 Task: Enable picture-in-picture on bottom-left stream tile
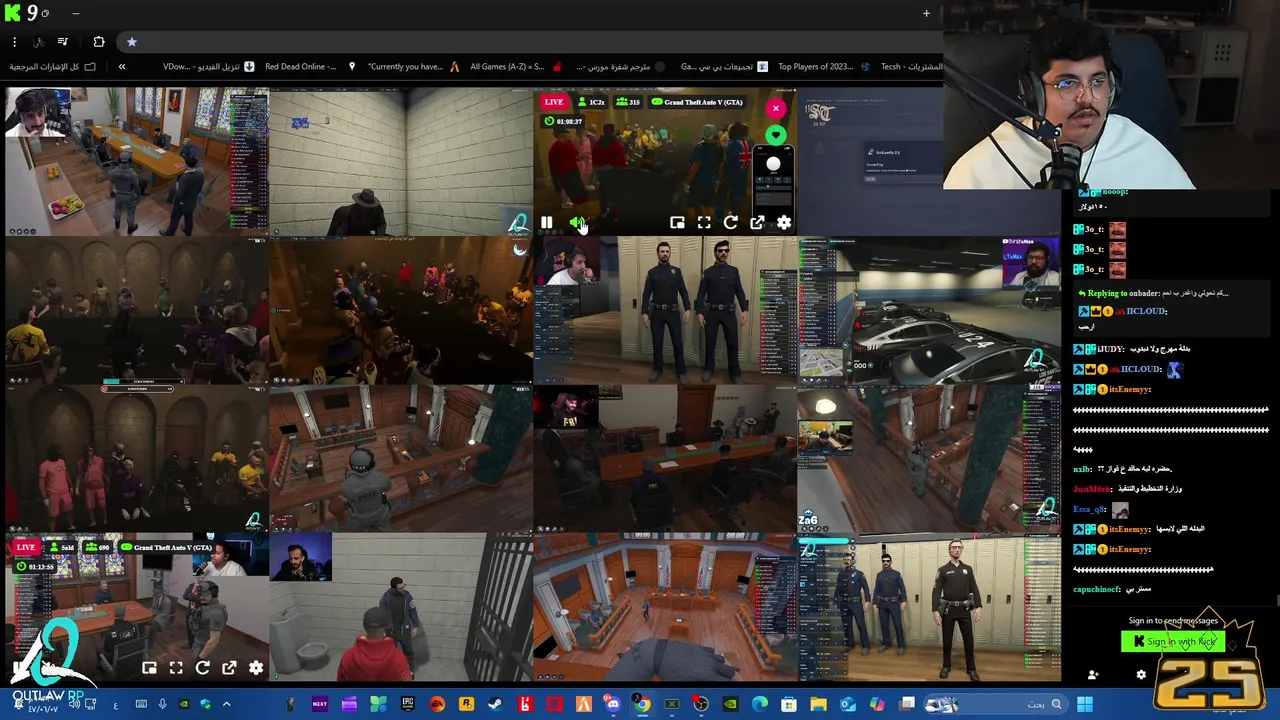click(x=149, y=668)
